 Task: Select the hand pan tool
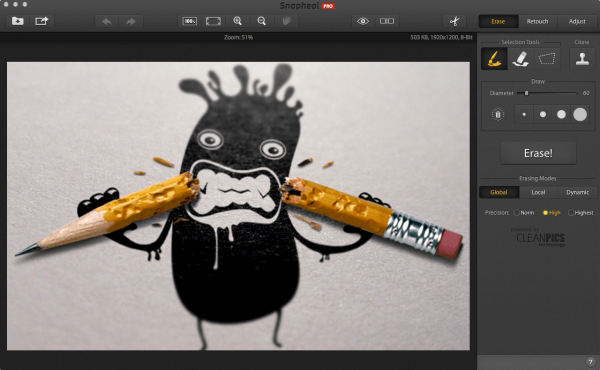(x=286, y=21)
